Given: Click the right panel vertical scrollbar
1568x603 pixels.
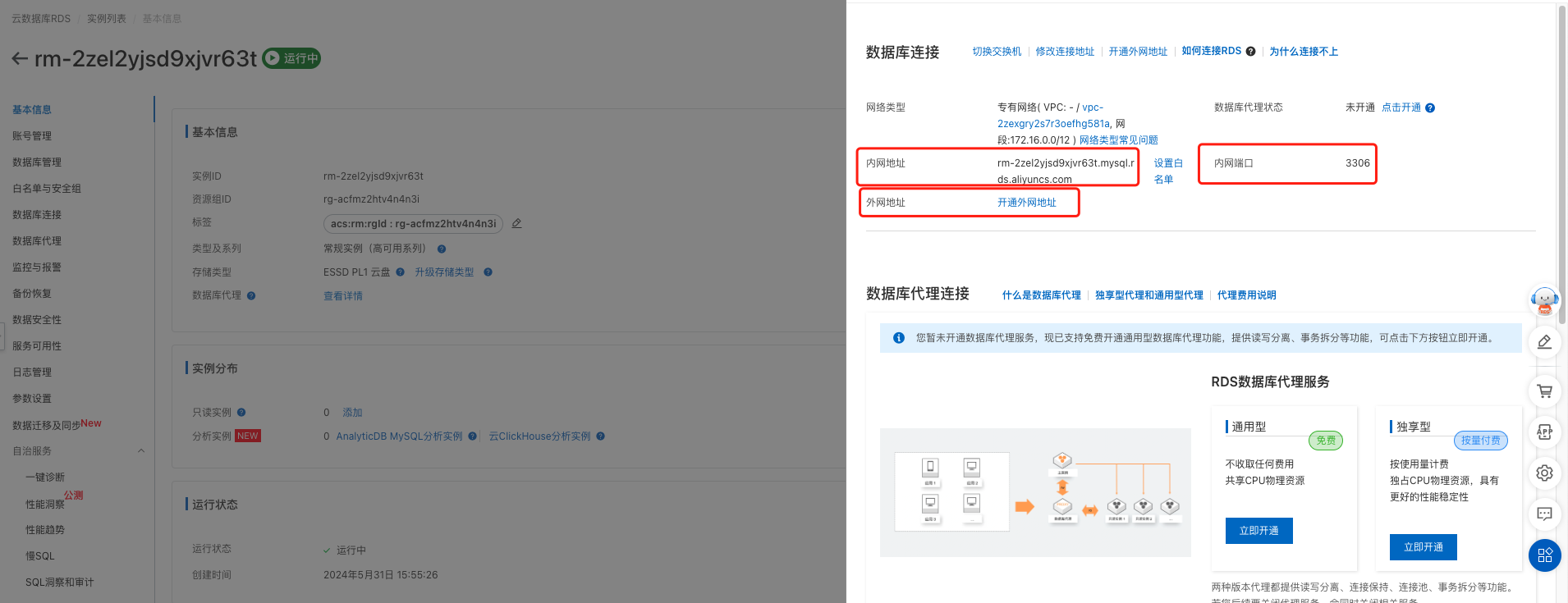Looking at the screenshot, I should [x=1562, y=164].
